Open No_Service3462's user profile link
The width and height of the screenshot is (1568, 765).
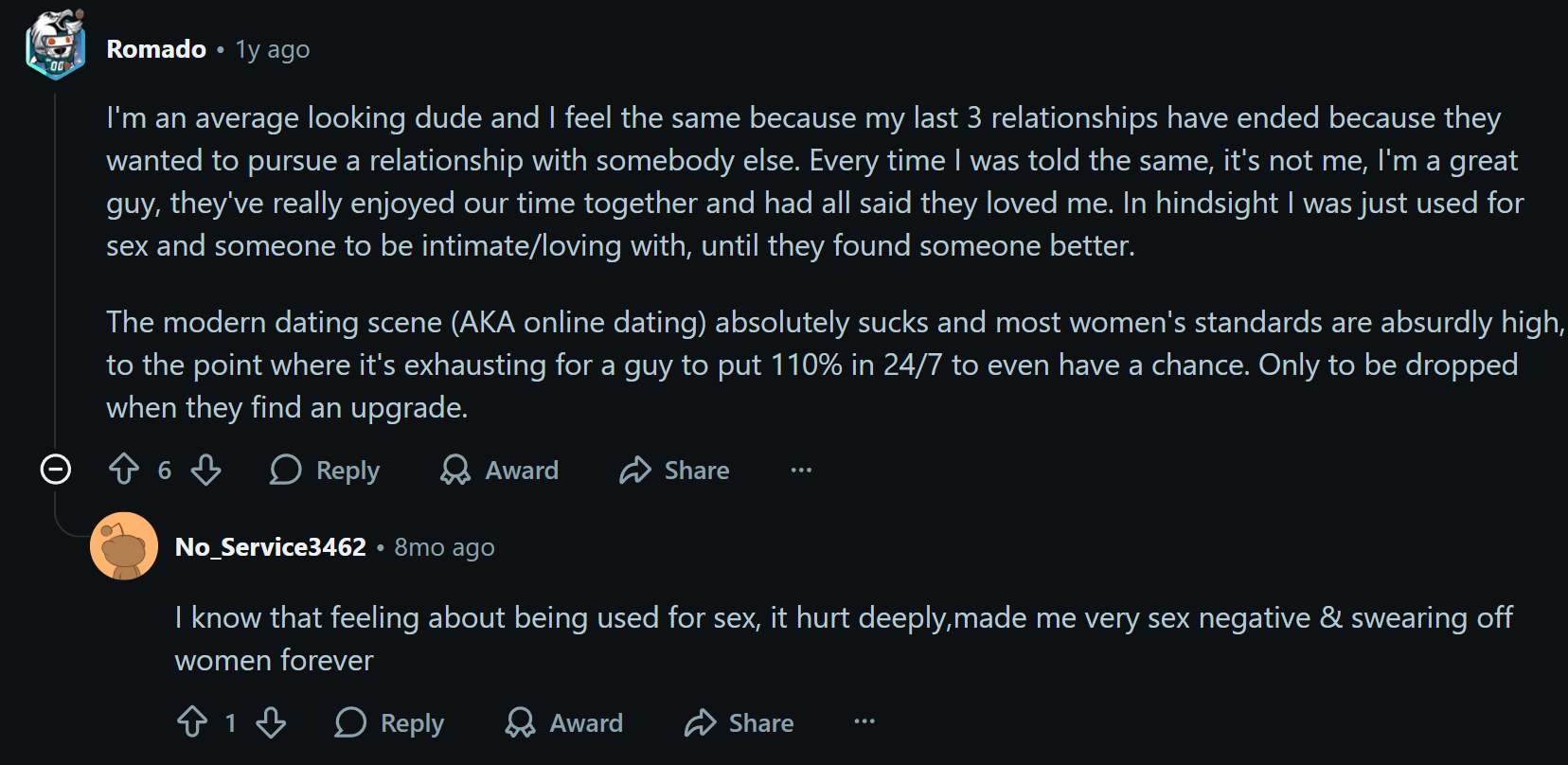[271, 547]
